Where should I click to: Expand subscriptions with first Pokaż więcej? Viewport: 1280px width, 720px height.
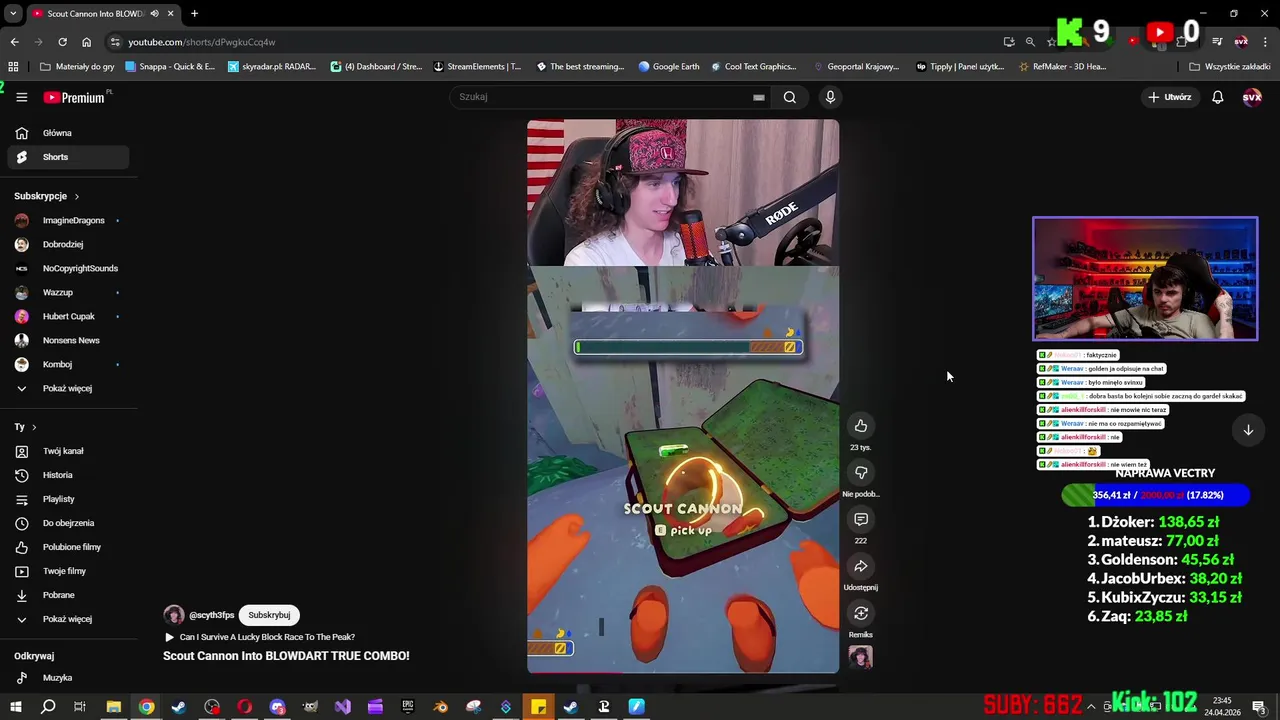[x=68, y=388]
